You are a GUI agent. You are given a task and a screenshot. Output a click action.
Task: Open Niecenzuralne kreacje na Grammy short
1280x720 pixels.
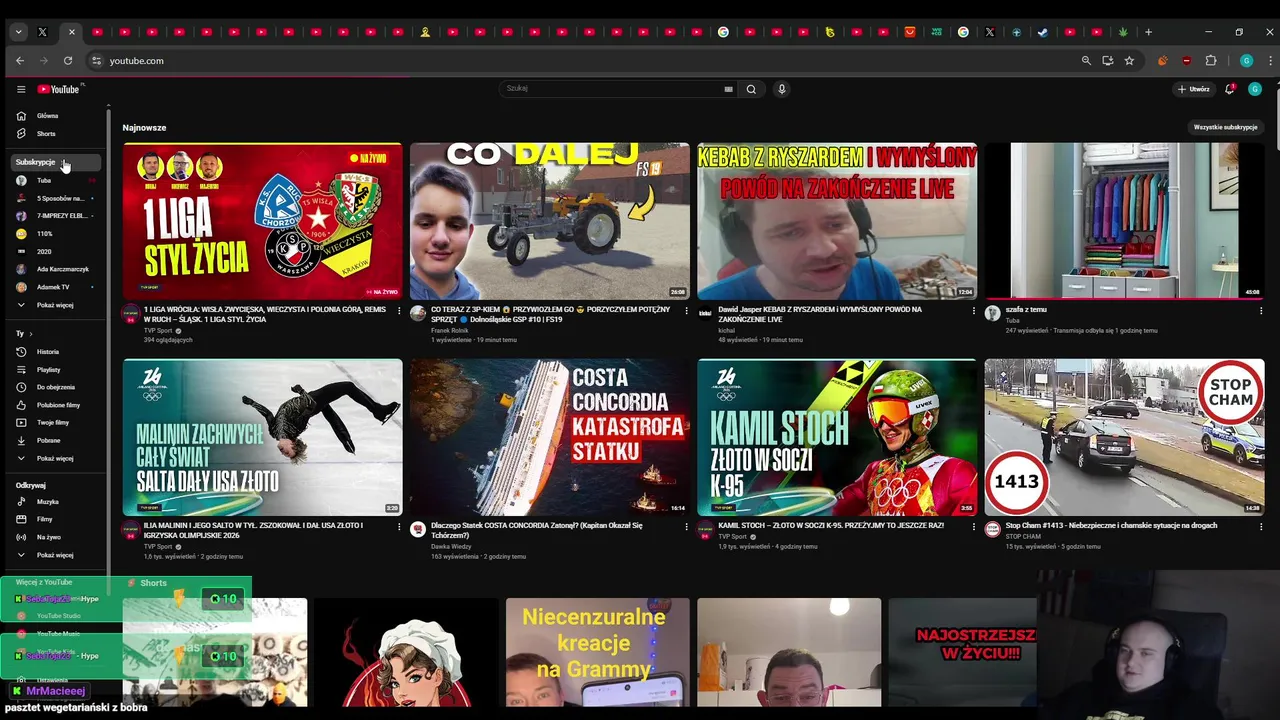[x=597, y=652]
